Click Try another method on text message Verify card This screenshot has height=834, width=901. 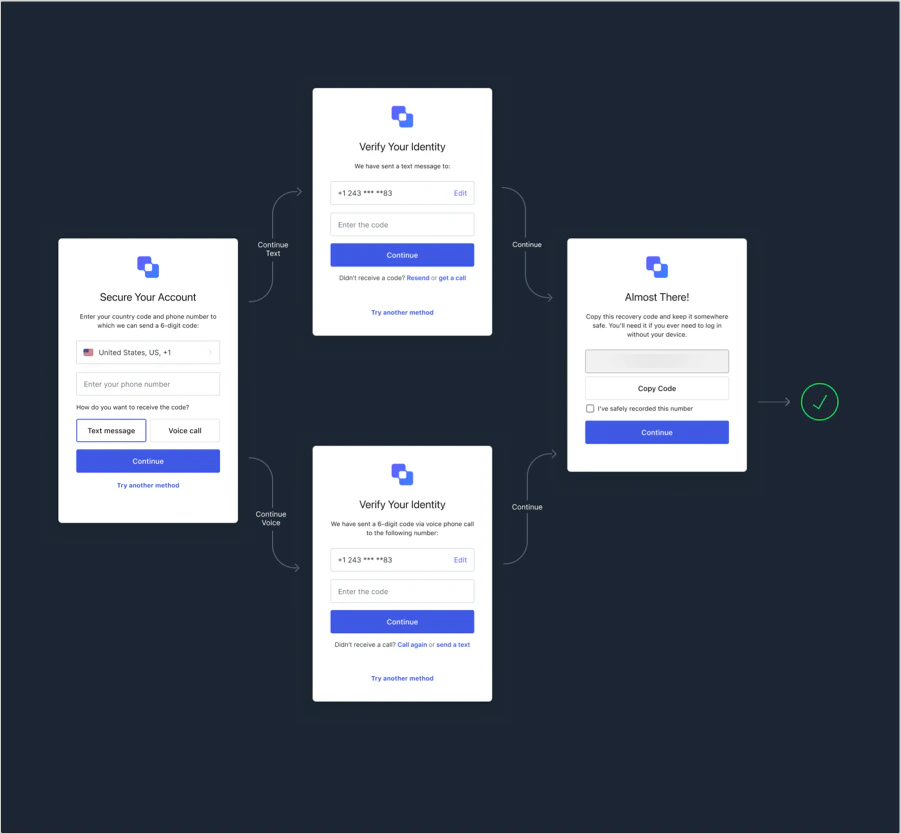click(402, 313)
